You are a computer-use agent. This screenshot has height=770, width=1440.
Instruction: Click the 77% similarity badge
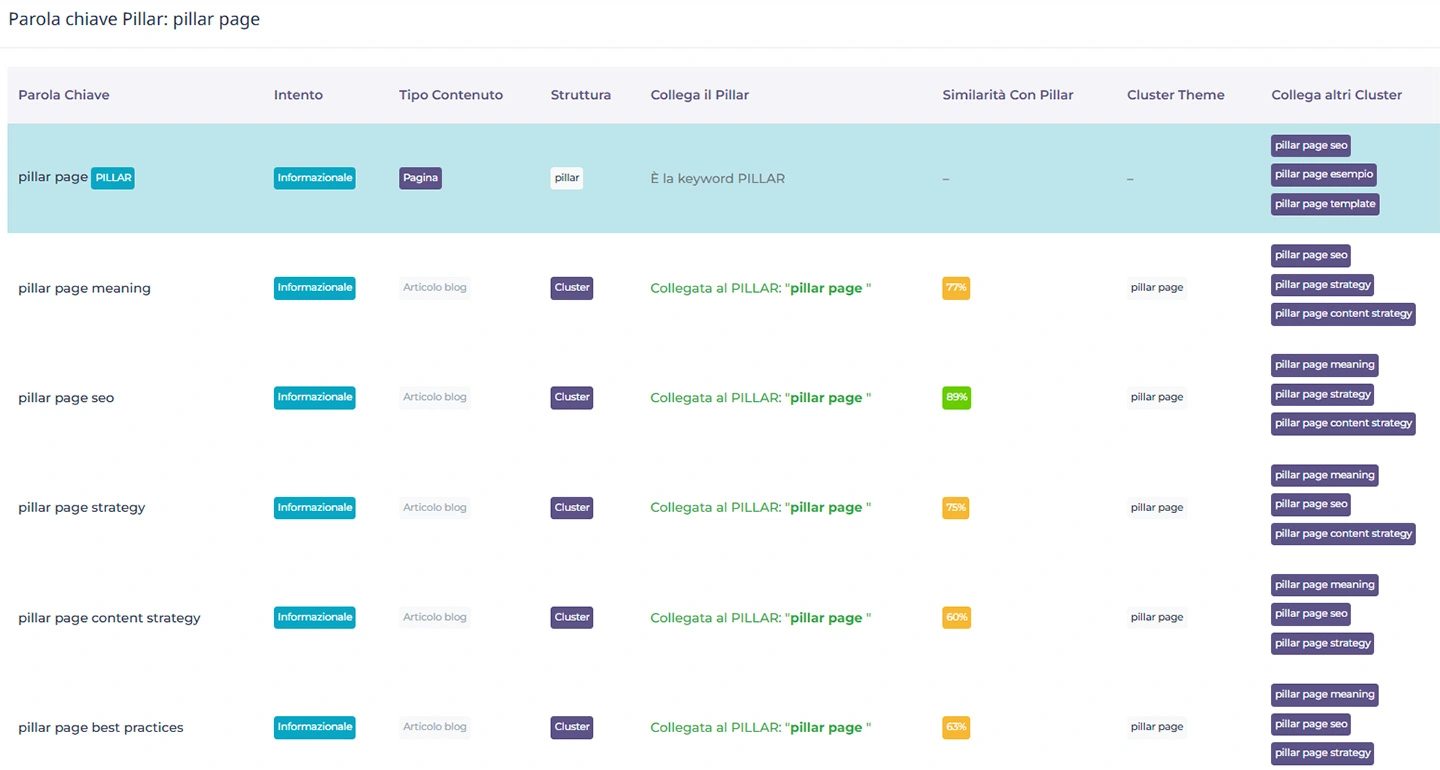pyautogui.click(x=956, y=288)
